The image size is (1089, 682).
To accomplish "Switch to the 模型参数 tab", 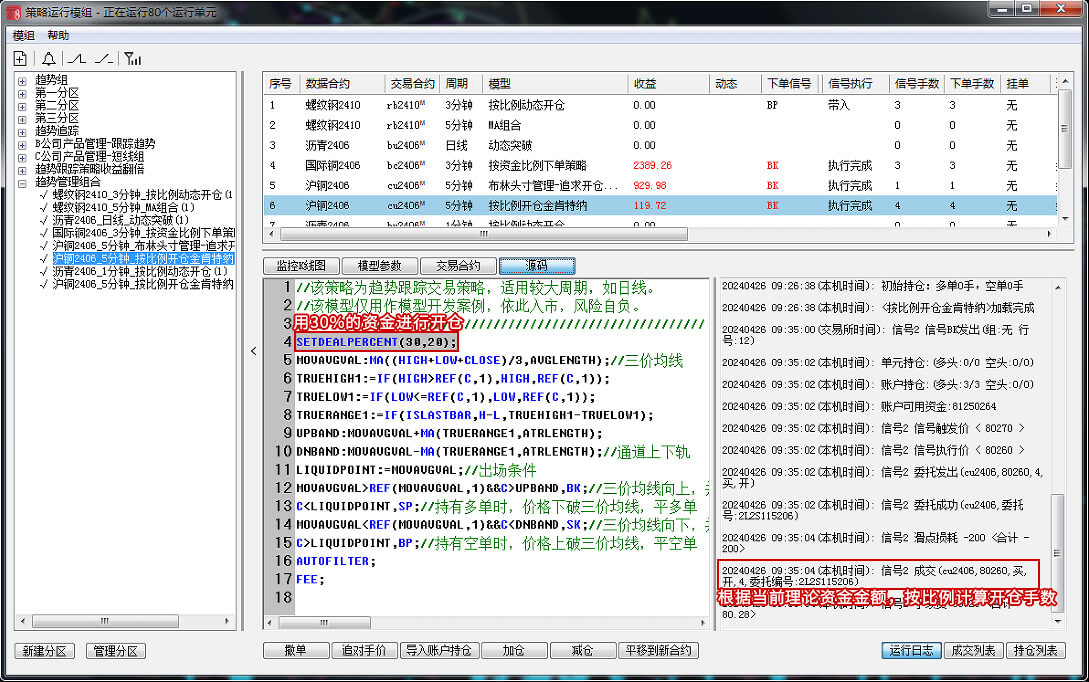I will point(377,266).
